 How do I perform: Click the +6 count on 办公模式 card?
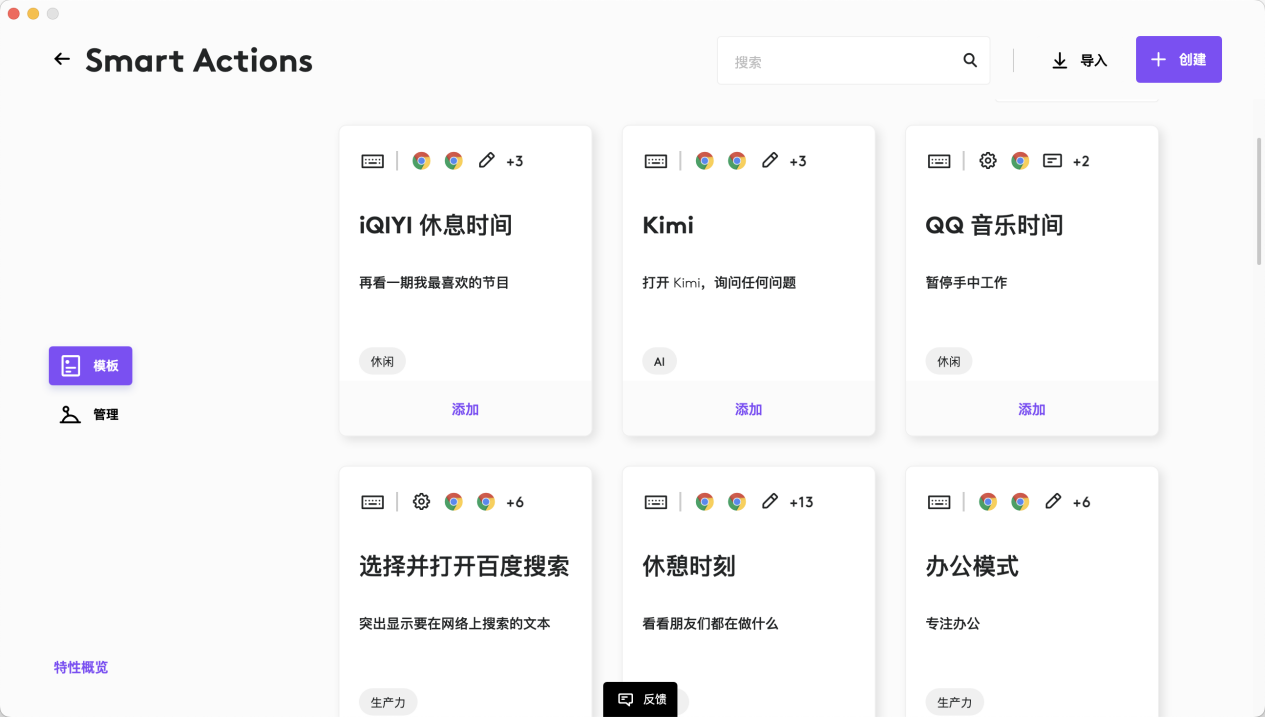click(x=1081, y=502)
